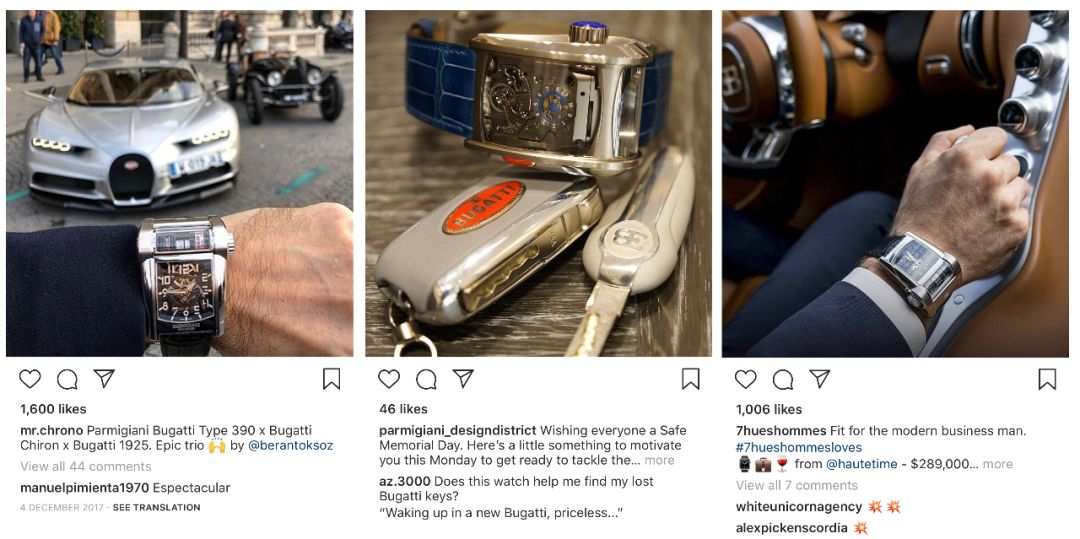Expand 'more' on parmigiani_designdistrict caption
This screenshot has height=539, width=1080.
pyautogui.click(x=659, y=461)
